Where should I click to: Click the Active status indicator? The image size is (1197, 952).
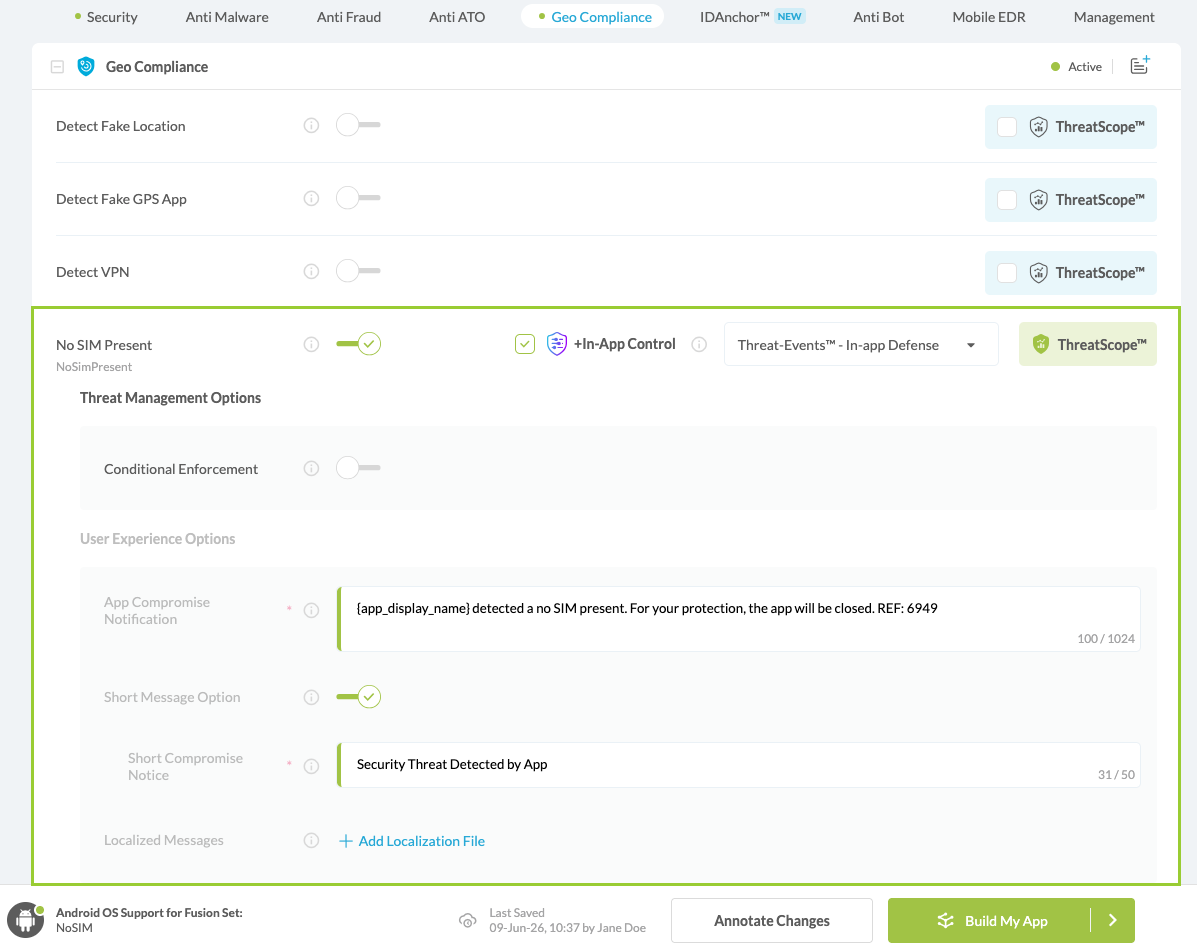click(x=1076, y=66)
